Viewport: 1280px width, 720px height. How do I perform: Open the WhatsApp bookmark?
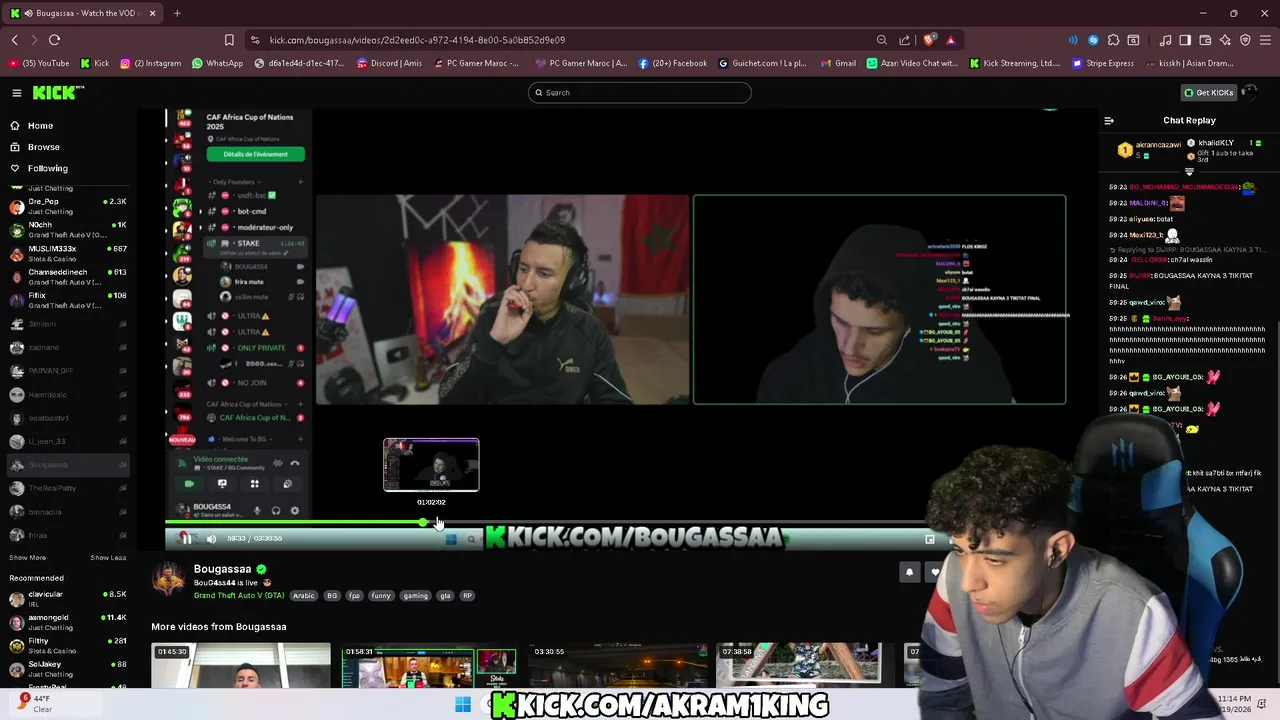pyautogui.click(x=217, y=63)
